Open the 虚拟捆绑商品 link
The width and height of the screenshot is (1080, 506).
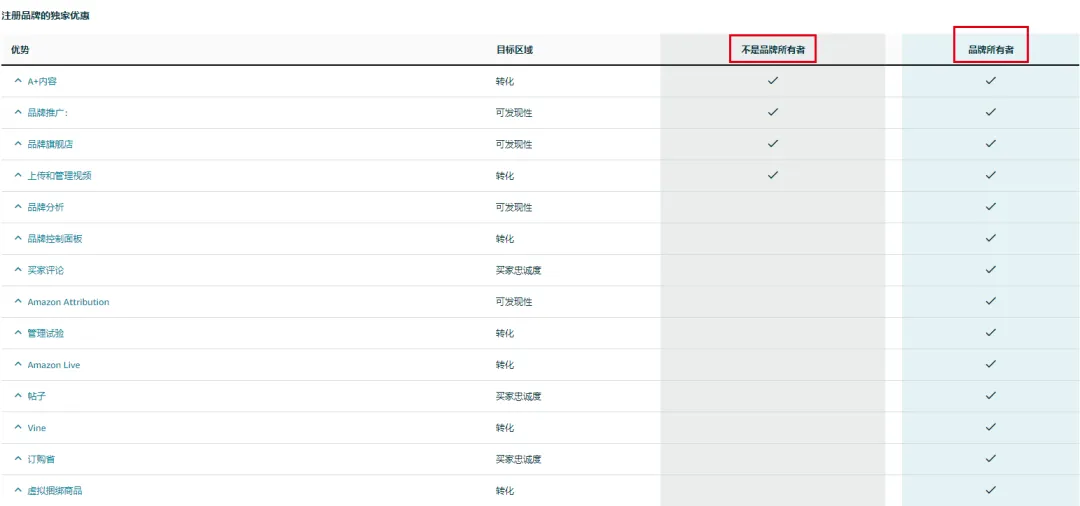click(x=55, y=491)
